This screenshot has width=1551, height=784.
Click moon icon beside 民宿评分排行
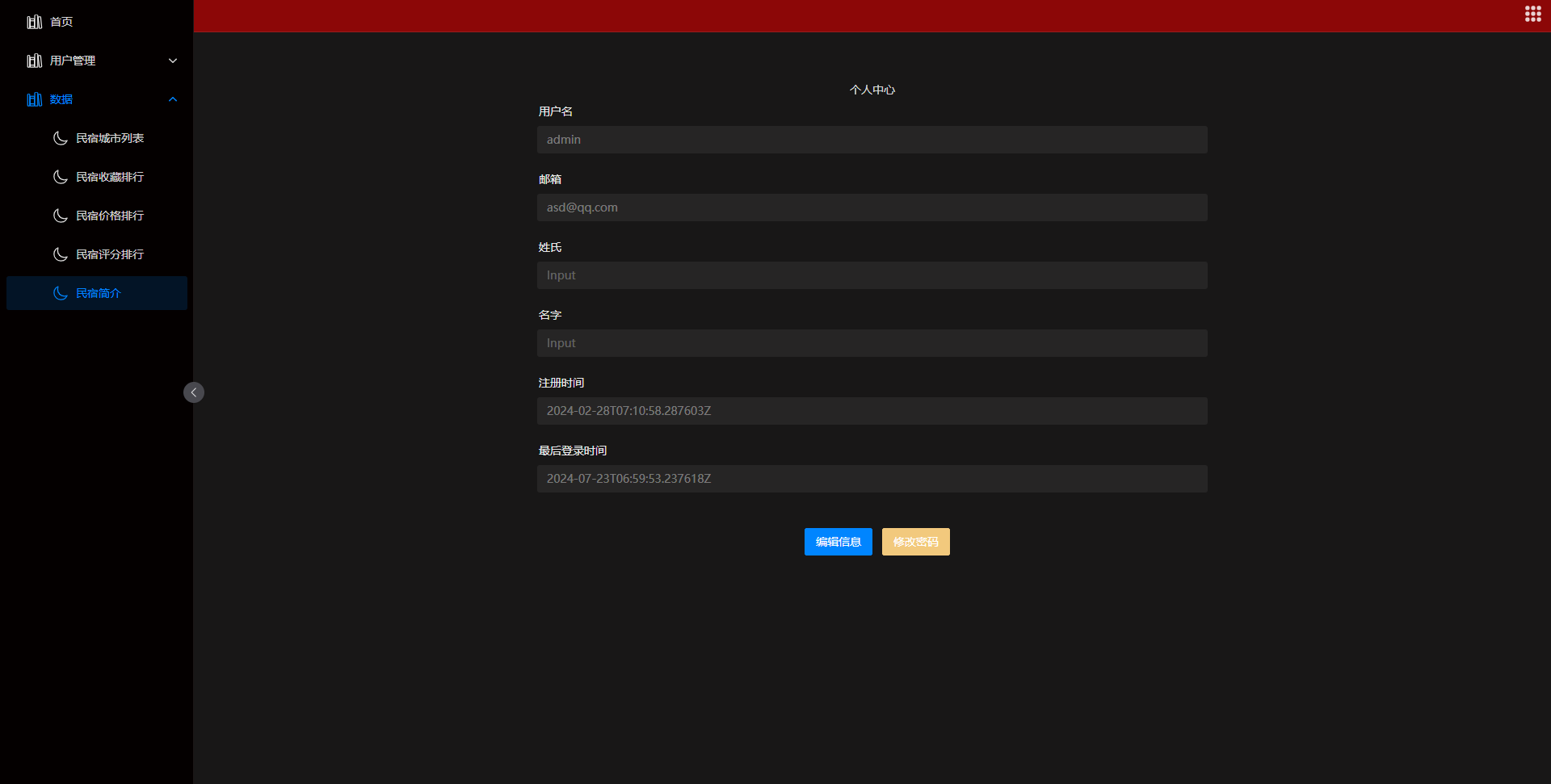click(61, 254)
